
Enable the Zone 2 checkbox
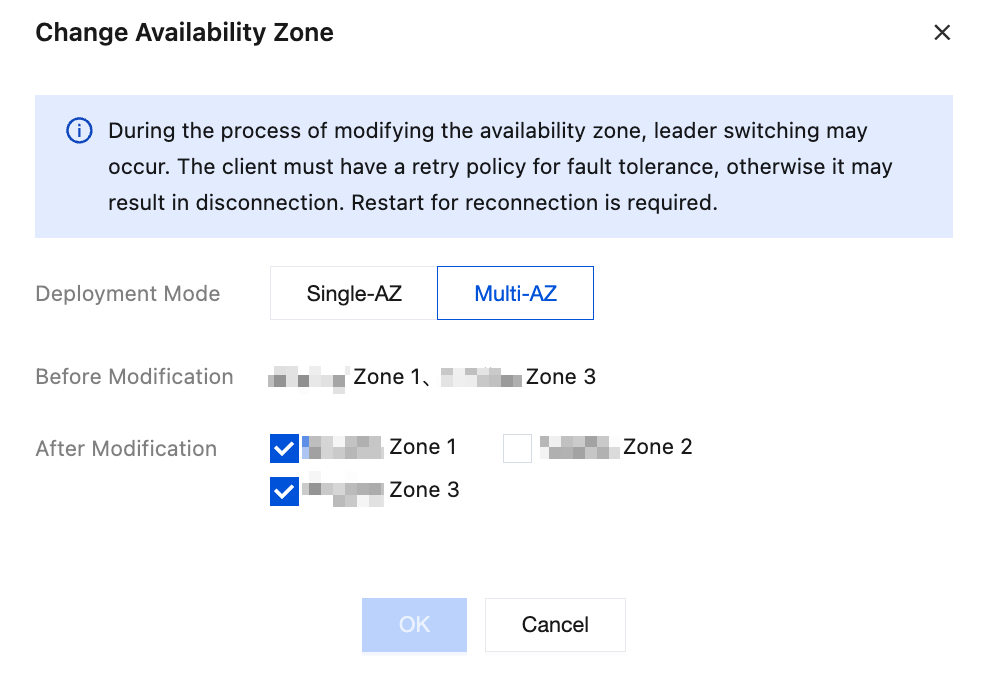pos(517,448)
